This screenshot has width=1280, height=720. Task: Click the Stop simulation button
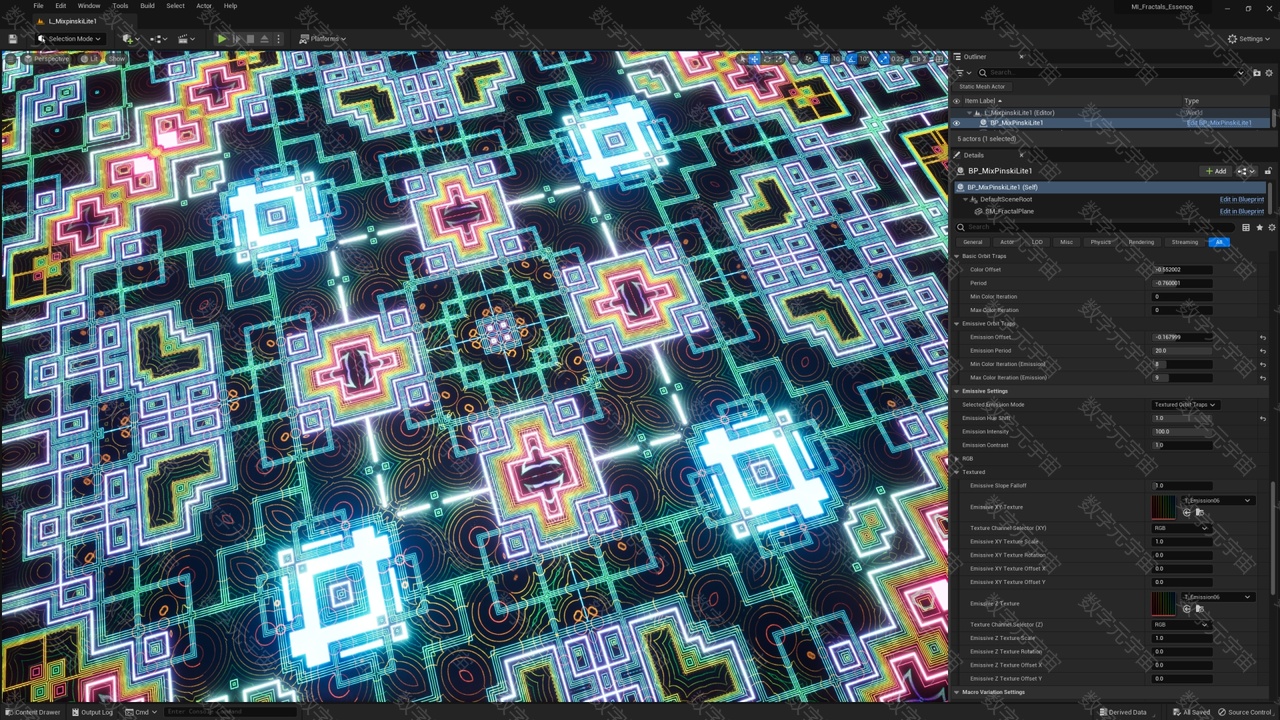tap(250, 39)
